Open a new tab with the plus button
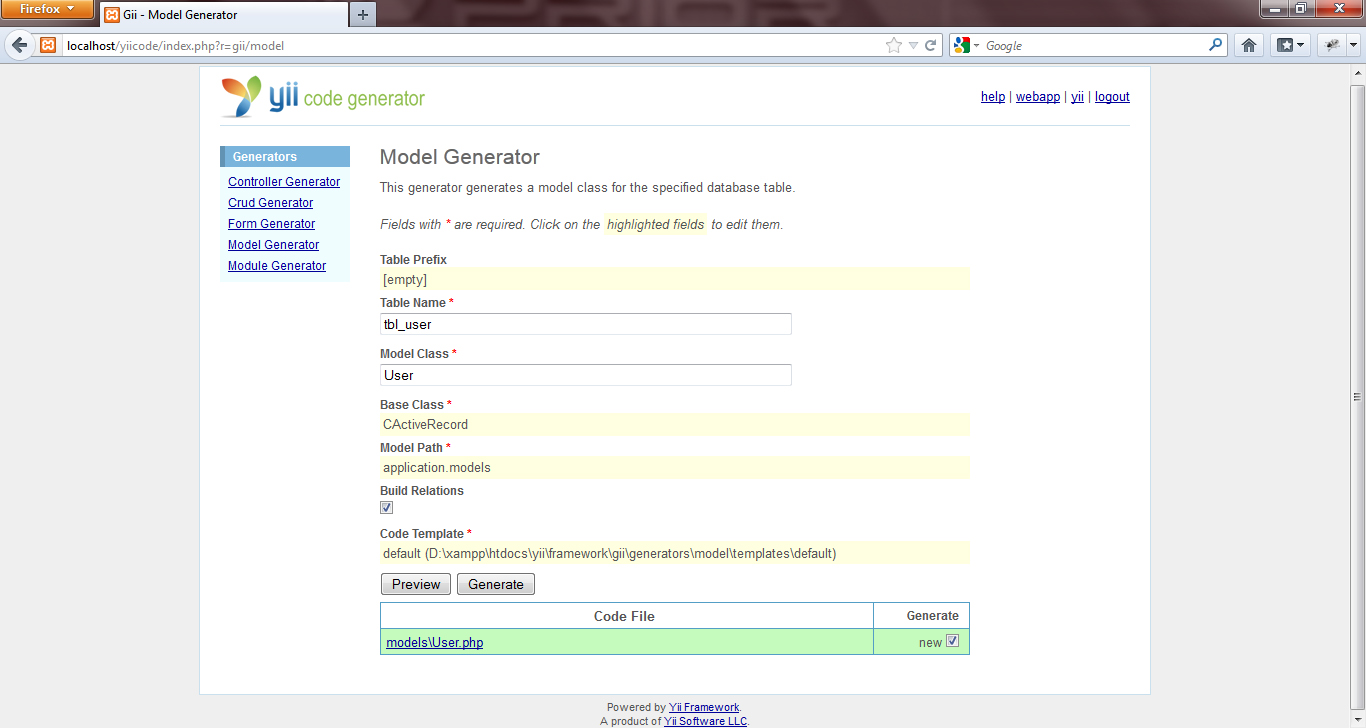 (x=362, y=15)
